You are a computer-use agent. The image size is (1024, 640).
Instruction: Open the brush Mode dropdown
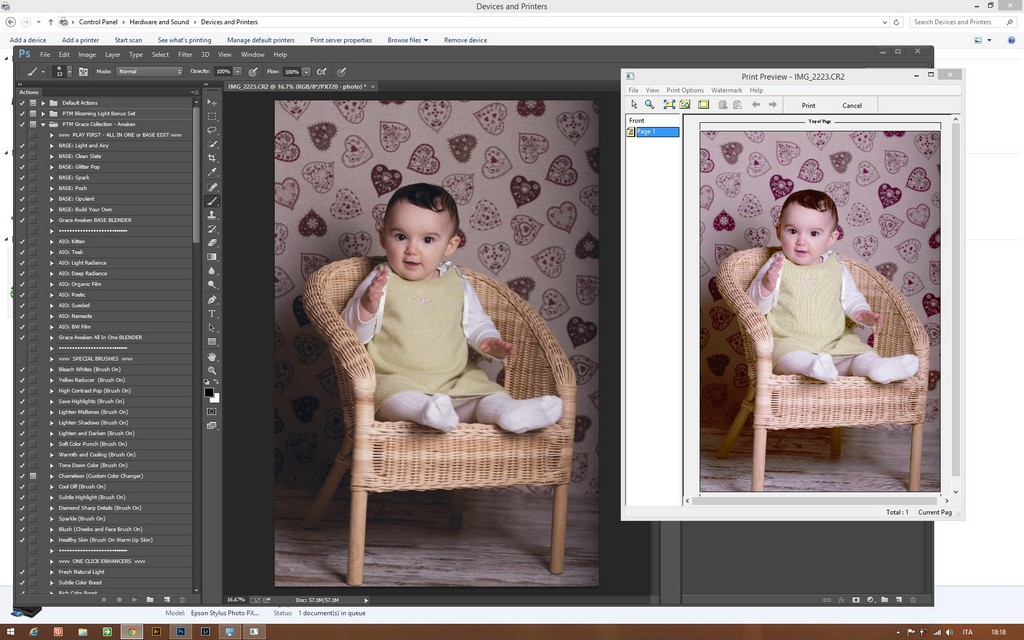click(150, 72)
